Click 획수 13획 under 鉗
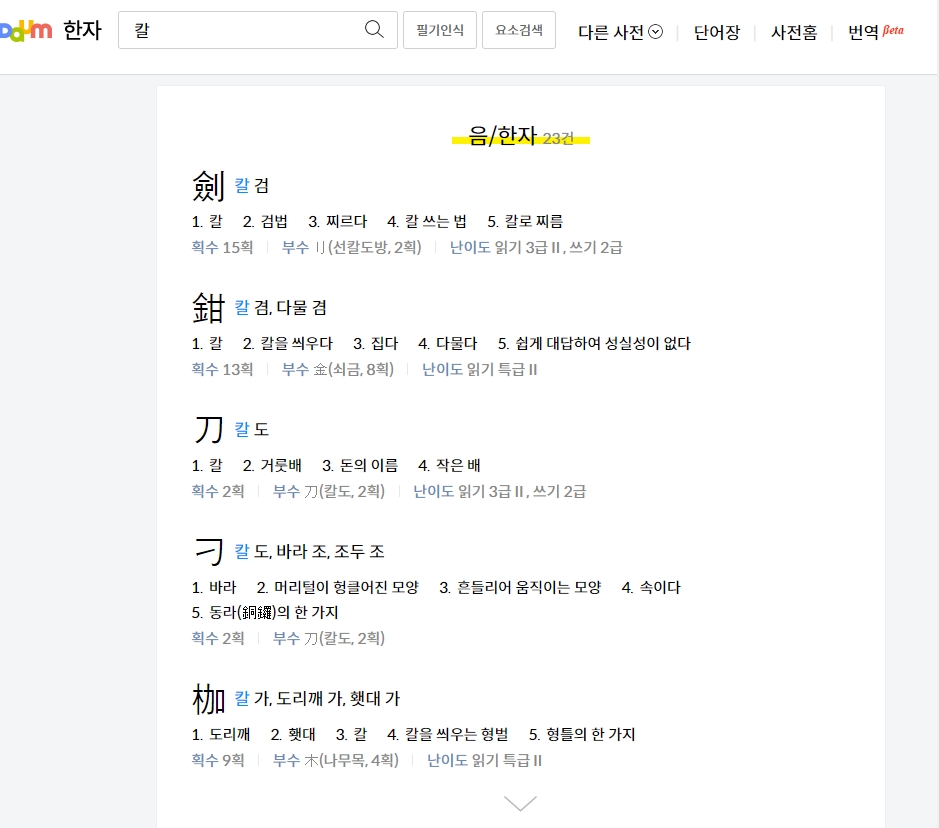The width and height of the screenshot is (939, 828). point(222,369)
